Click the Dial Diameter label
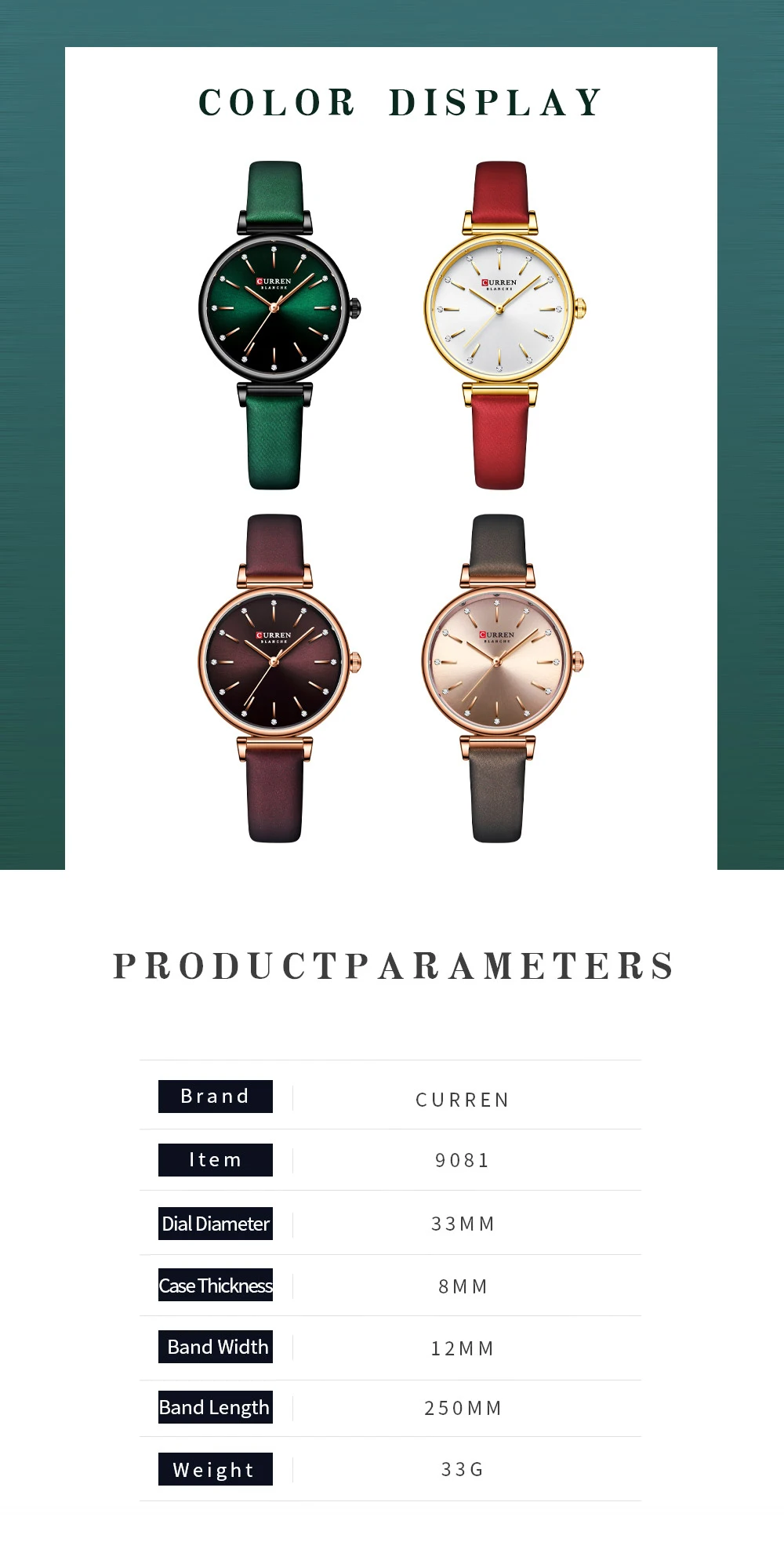784x1564 pixels. 216,1224
